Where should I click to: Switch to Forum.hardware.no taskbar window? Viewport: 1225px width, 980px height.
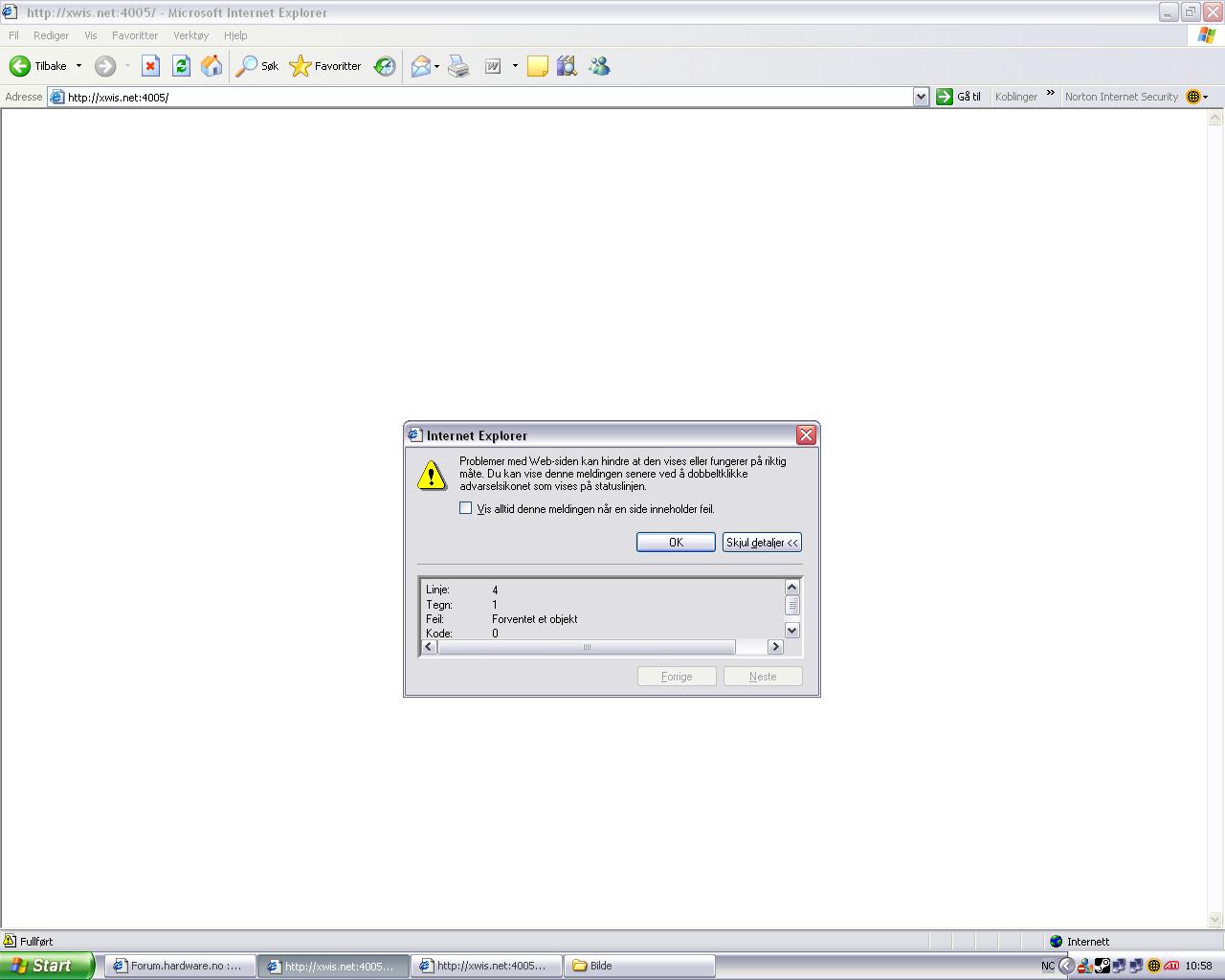pyautogui.click(x=181, y=966)
